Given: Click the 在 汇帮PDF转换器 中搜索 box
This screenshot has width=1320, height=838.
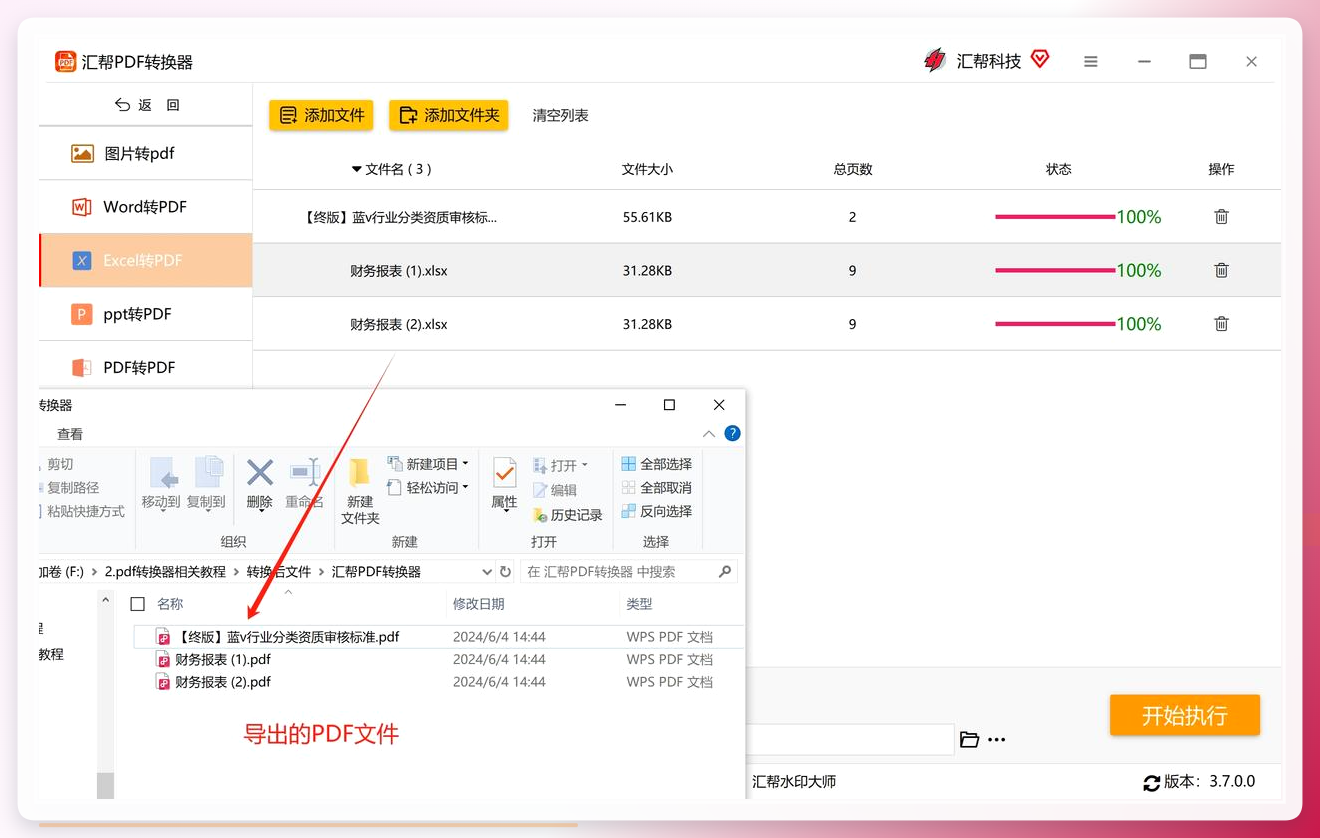Looking at the screenshot, I should click(630, 572).
